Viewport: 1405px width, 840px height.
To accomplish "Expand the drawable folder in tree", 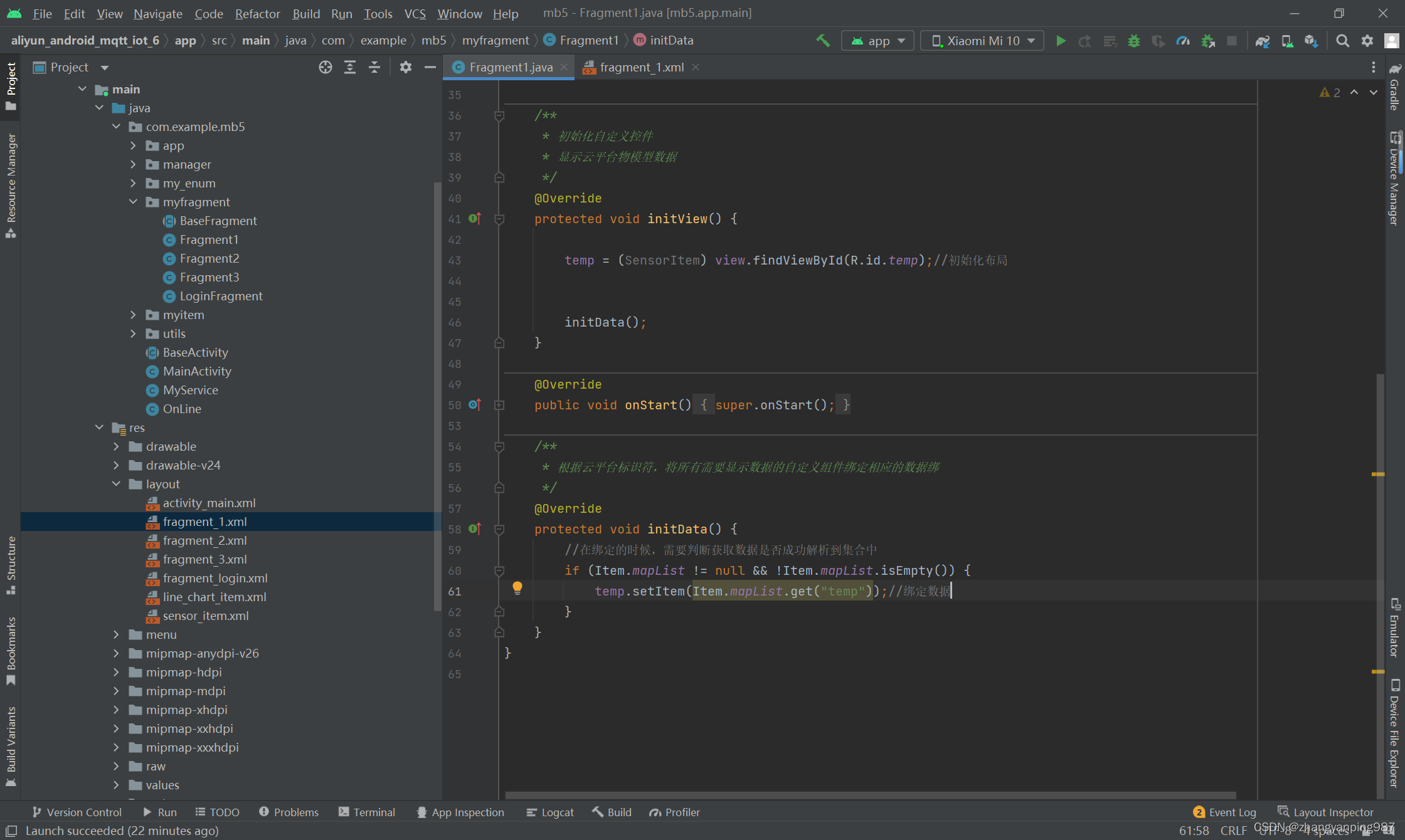I will [116, 446].
